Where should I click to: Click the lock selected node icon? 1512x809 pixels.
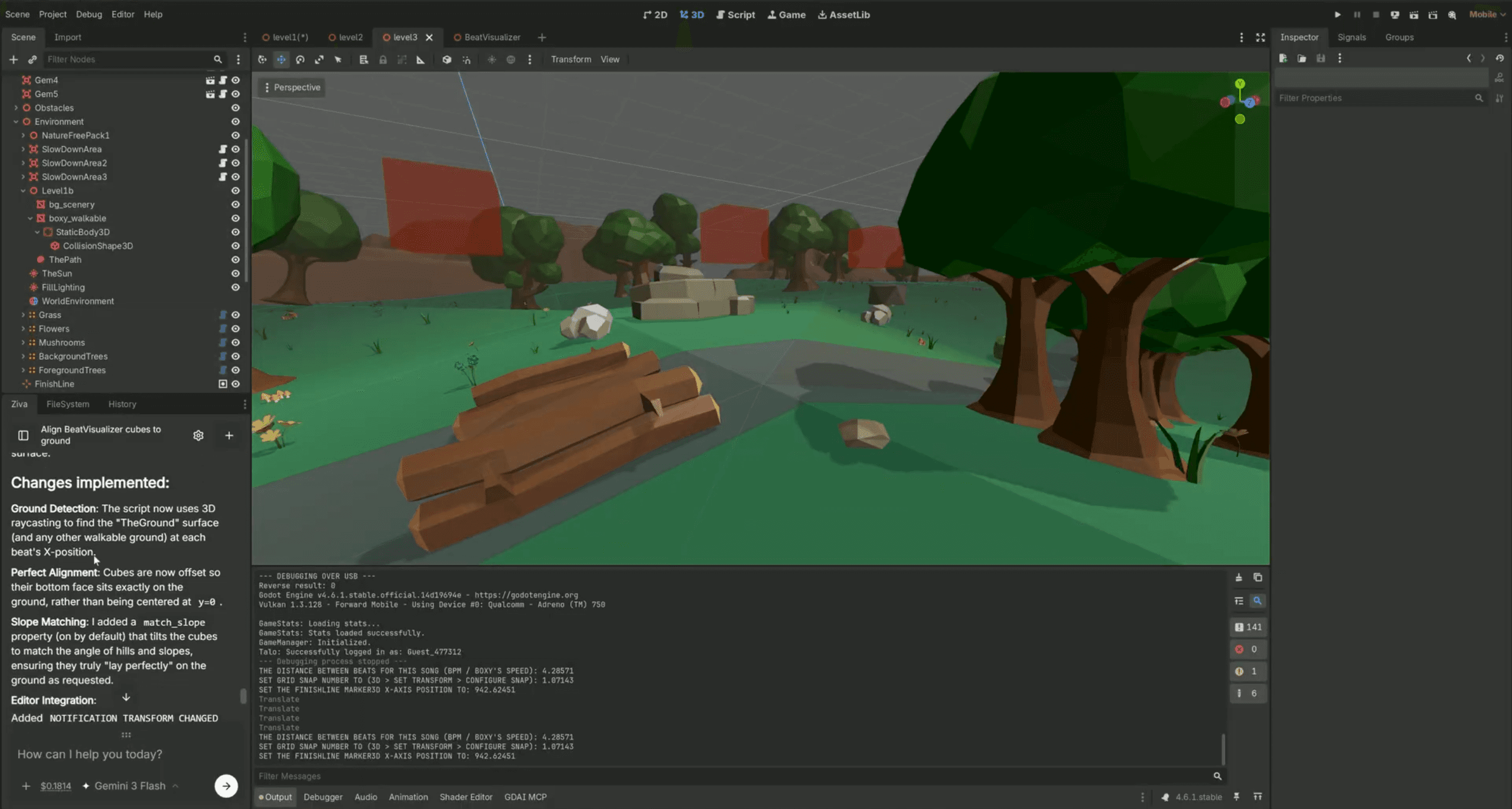point(383,60)
